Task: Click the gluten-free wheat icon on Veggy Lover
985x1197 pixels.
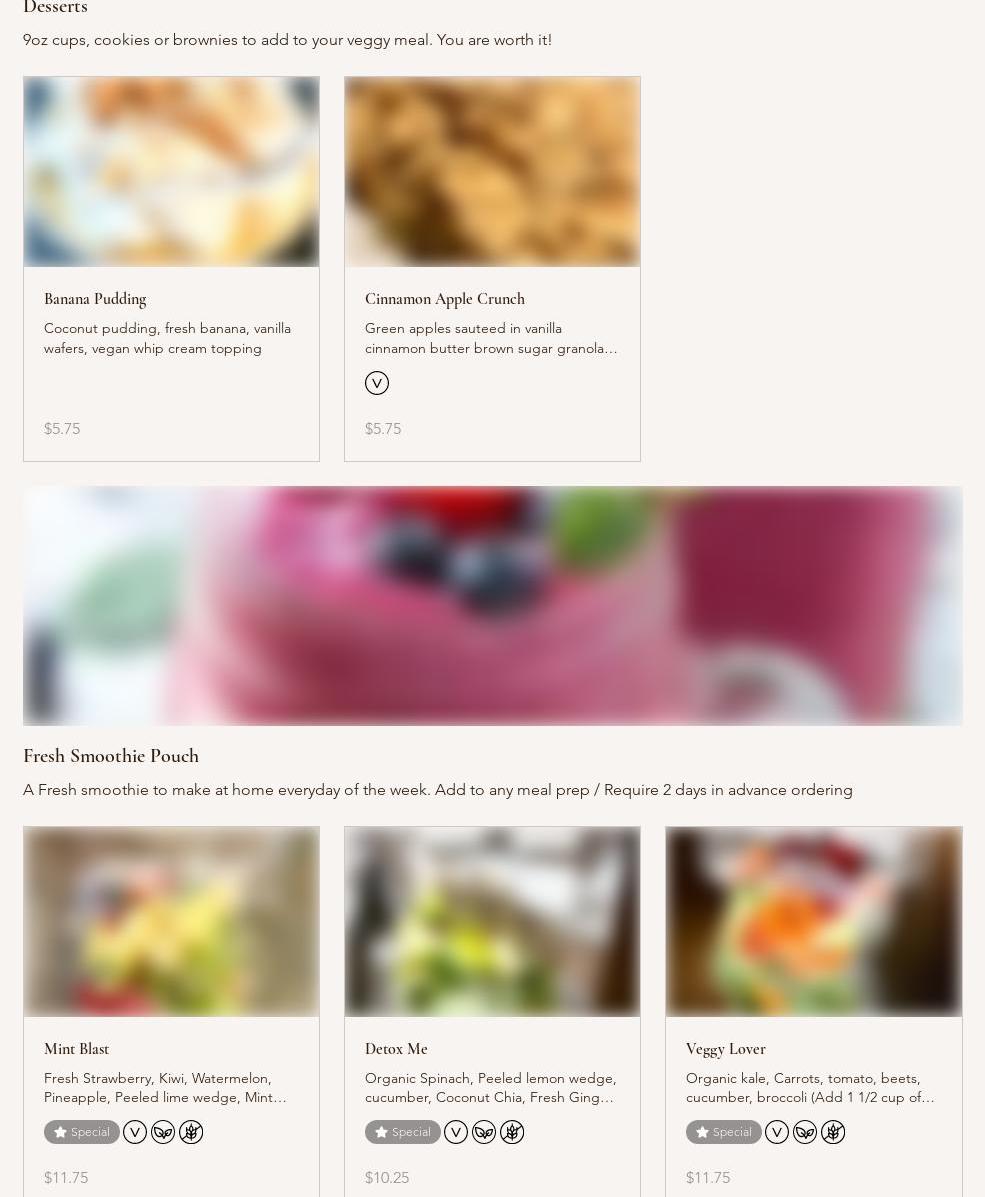Action: click(x=833, y=1132)
